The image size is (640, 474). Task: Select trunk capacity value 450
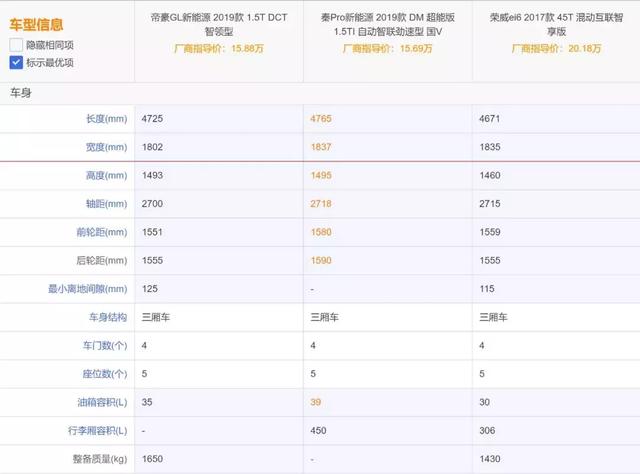coord(318,431)
